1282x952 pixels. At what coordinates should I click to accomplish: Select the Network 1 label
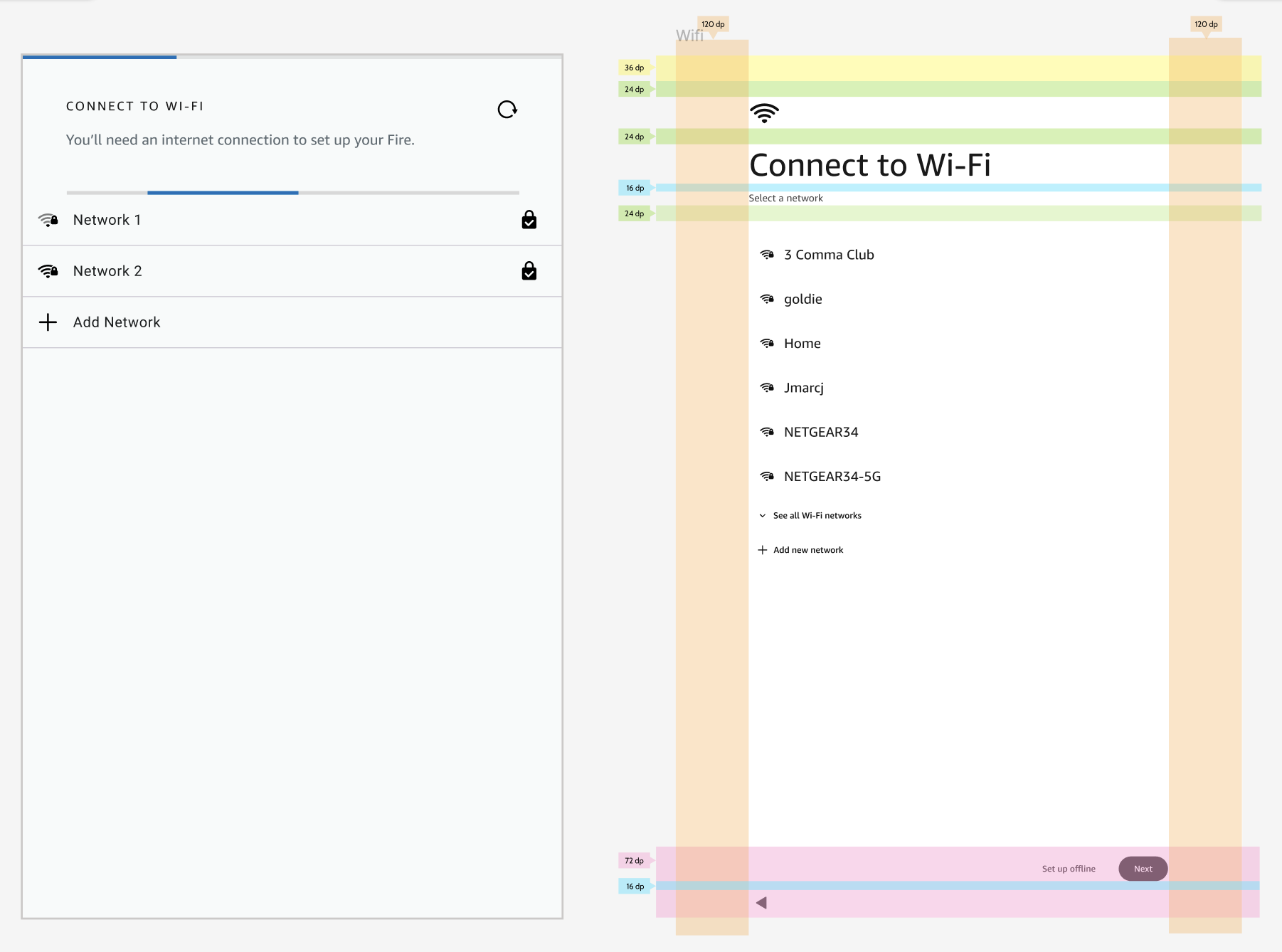click(x=107, y=220)
